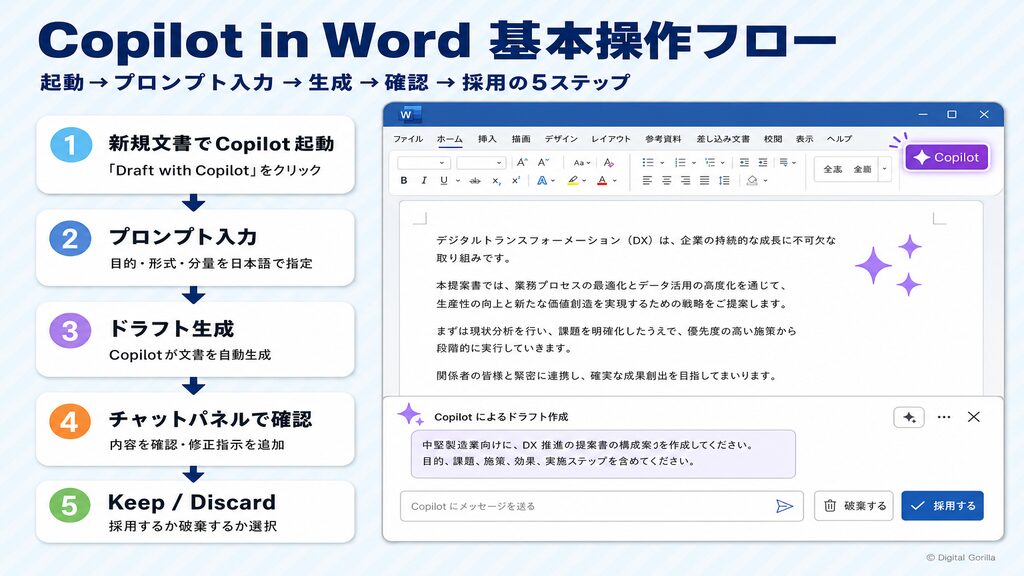1024x576 pixels.
Task: Switch to the 校閲 tab
Action: coord(773,139)
